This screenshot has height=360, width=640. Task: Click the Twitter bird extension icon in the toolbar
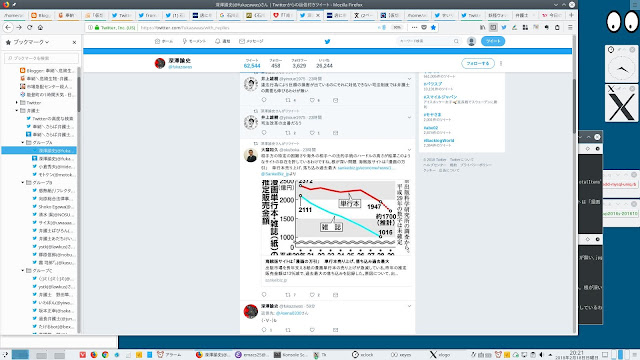coord(504,27)
